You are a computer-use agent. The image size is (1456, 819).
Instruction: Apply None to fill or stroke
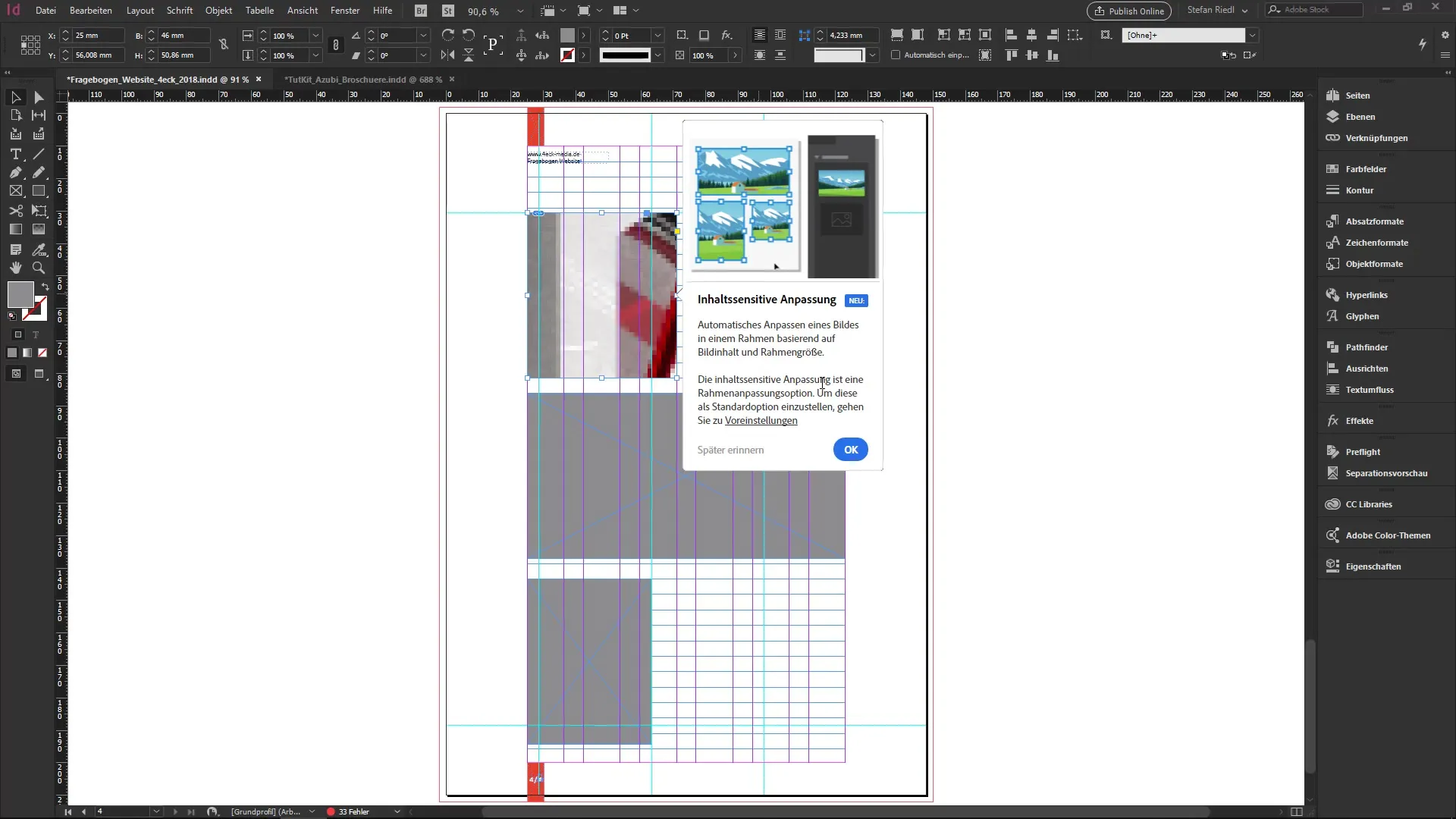tap(42, 353)
